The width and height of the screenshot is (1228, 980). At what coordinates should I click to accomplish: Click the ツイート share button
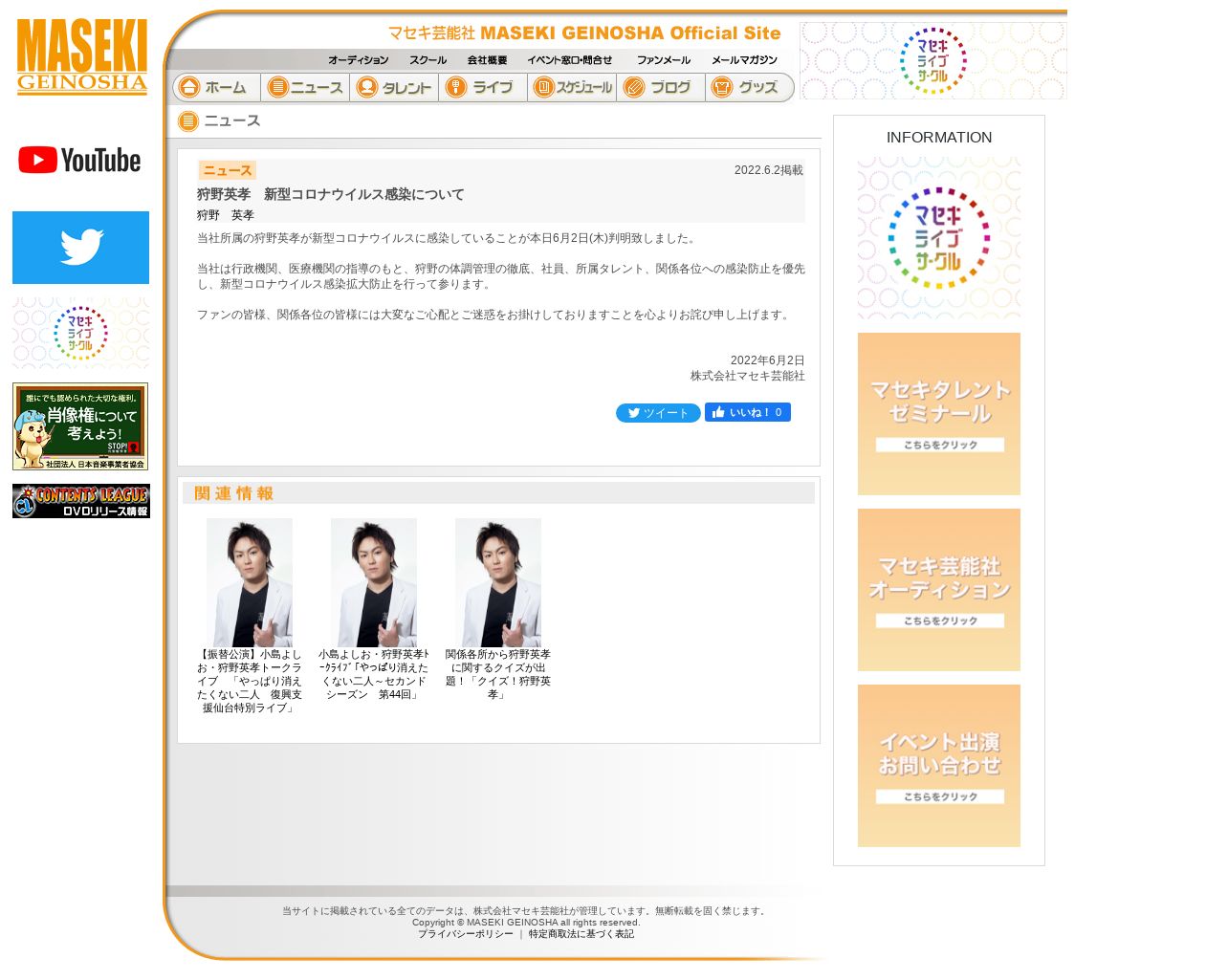point(658,413)
